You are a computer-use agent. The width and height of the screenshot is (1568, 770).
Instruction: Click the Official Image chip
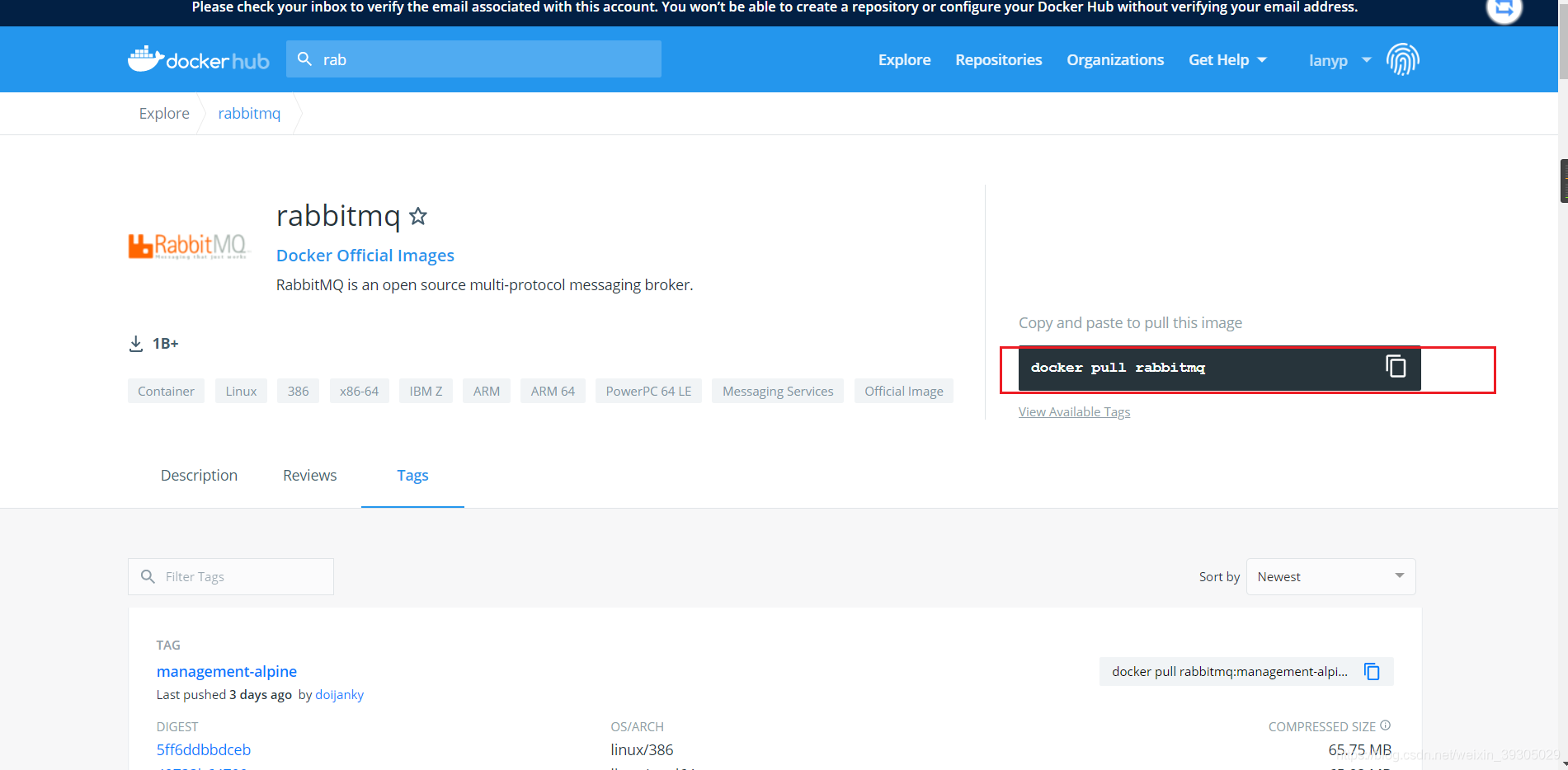point(904,391)
